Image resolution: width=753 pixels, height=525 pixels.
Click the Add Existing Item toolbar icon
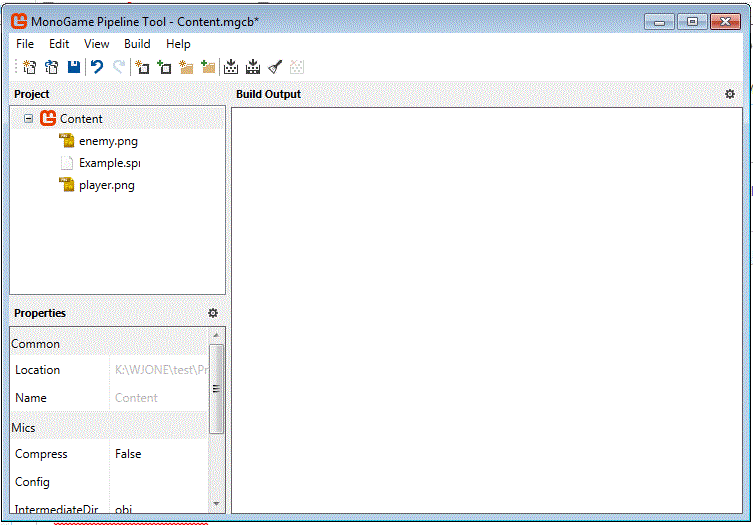164,67
